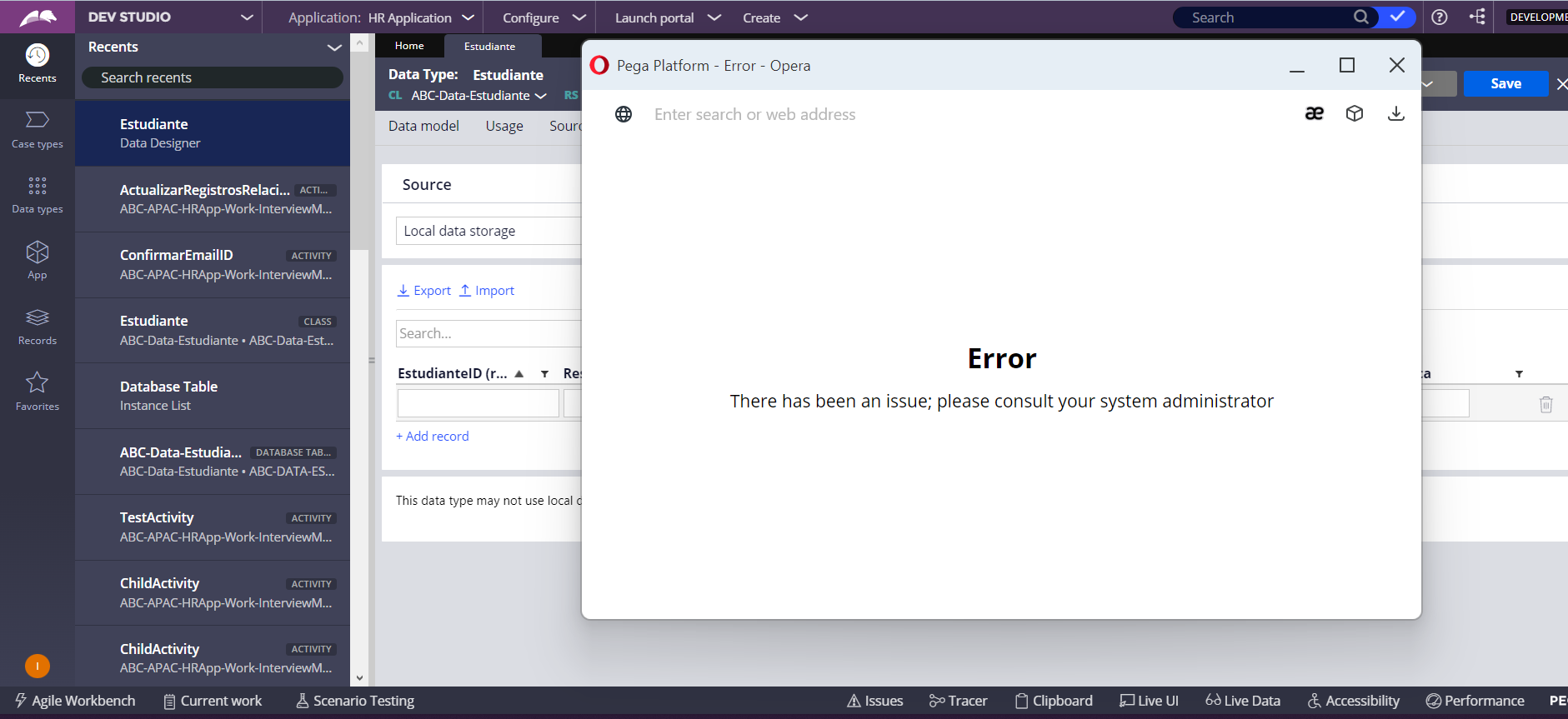Click the Opera downloads icon

click(1396, 113)
